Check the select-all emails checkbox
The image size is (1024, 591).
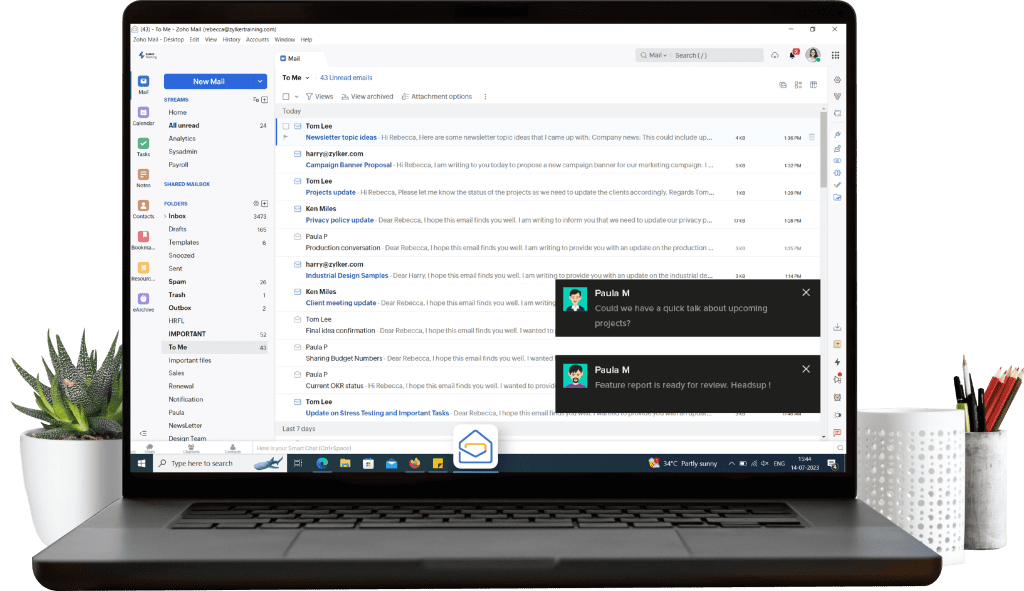(x=287, y=96)
